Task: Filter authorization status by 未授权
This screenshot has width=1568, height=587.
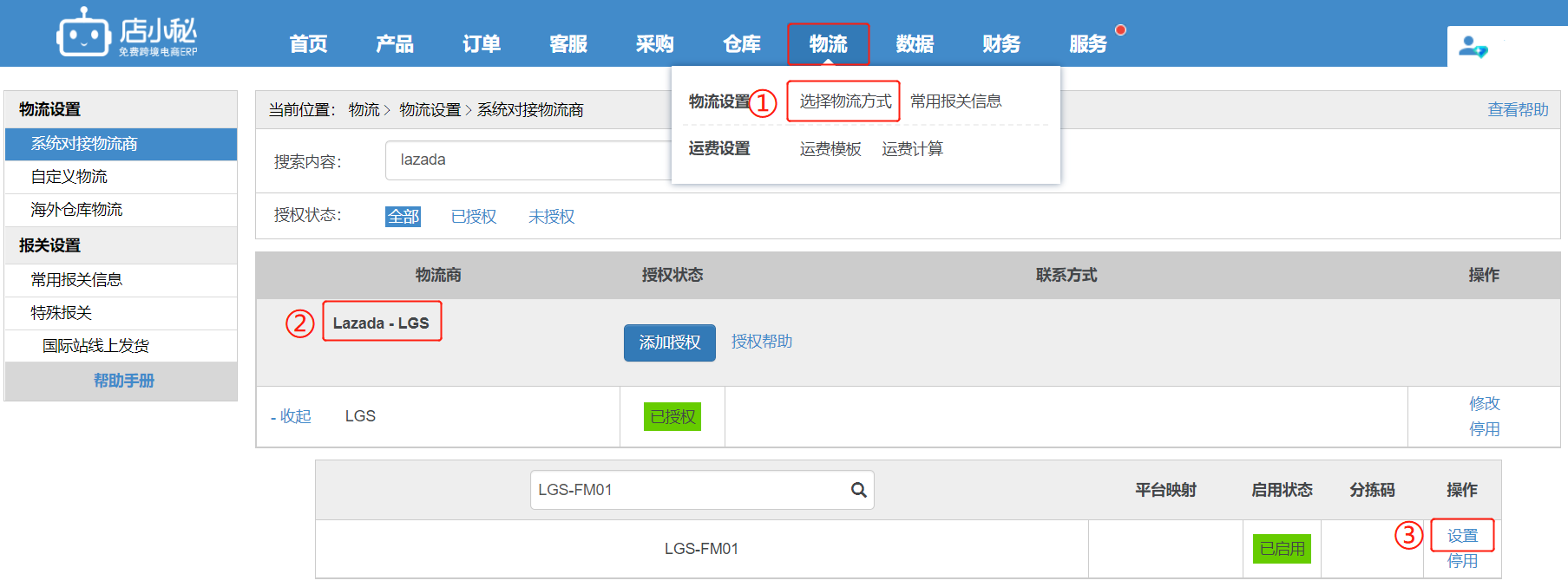Action: [x=552, y=217]
